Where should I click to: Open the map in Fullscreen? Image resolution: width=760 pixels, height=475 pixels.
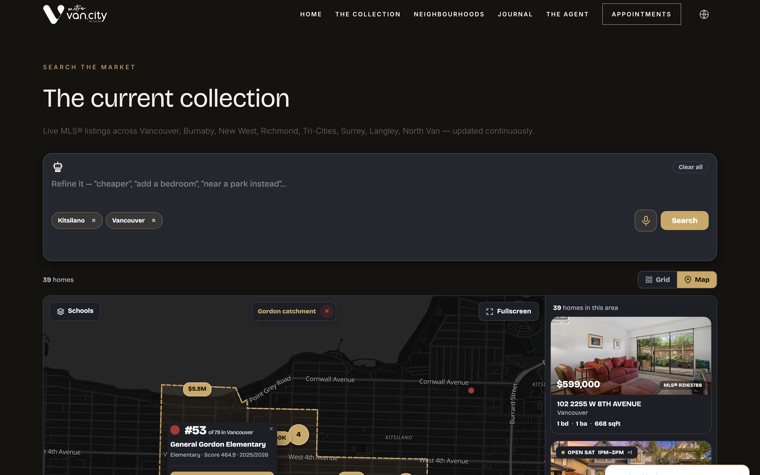[508, 311]
